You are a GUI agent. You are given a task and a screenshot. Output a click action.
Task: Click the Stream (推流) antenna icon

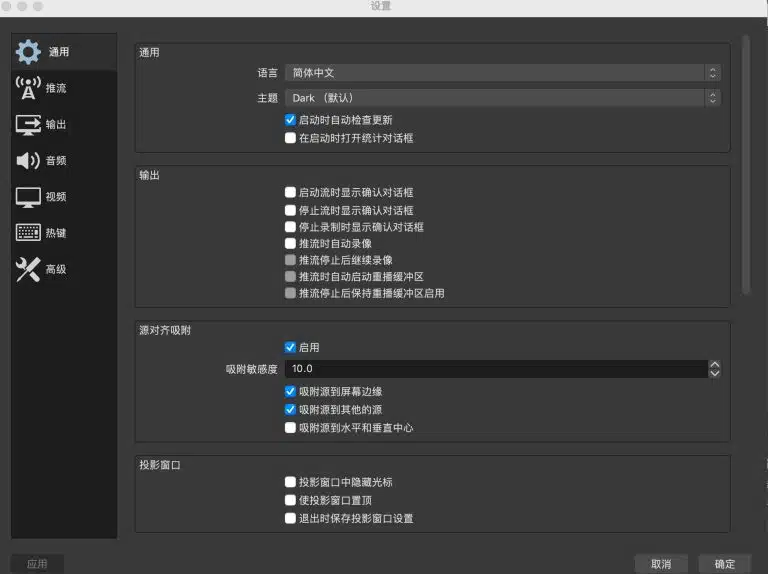point(28,88)
